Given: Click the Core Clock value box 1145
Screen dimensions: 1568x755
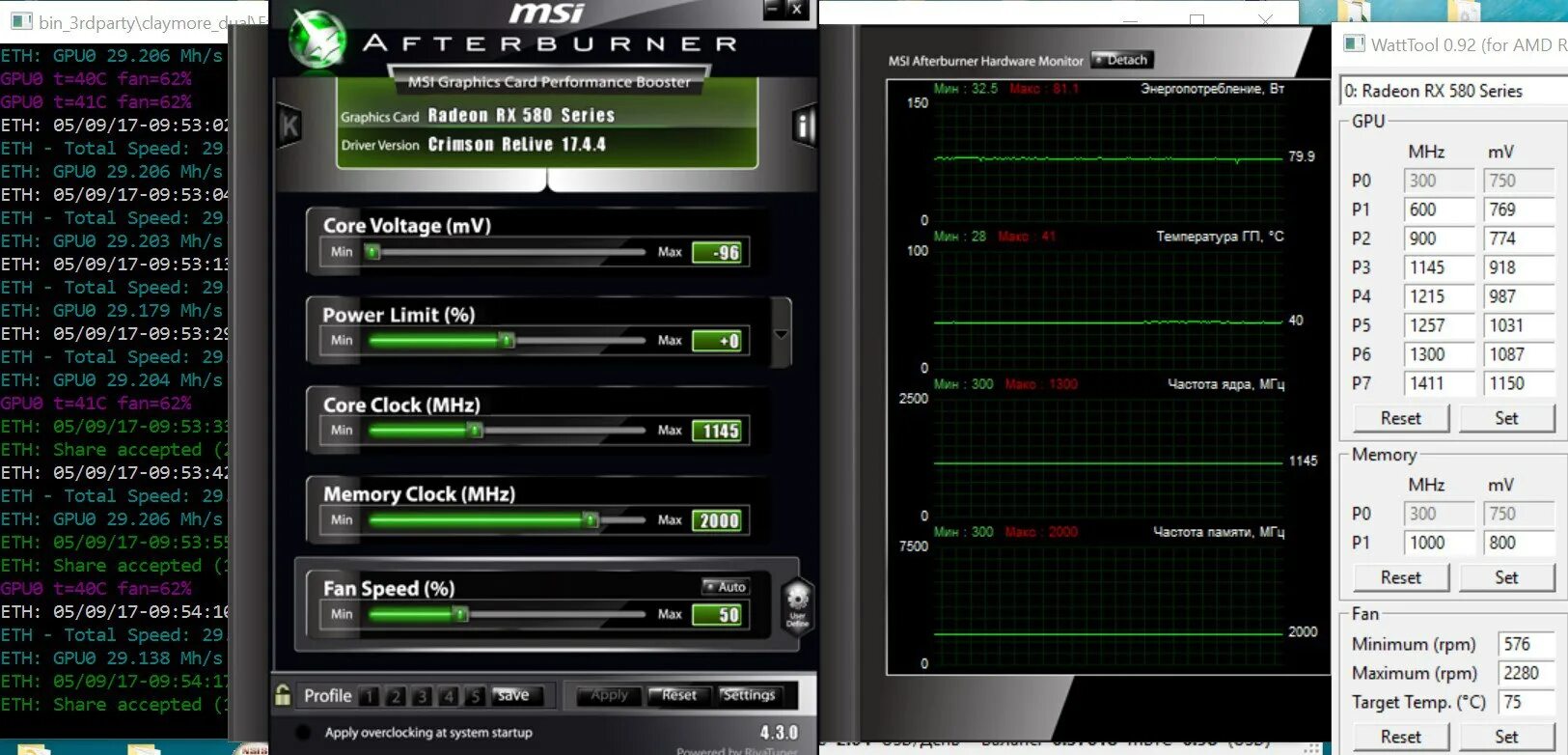Looking at the screenshot, I should pos(717,431).
